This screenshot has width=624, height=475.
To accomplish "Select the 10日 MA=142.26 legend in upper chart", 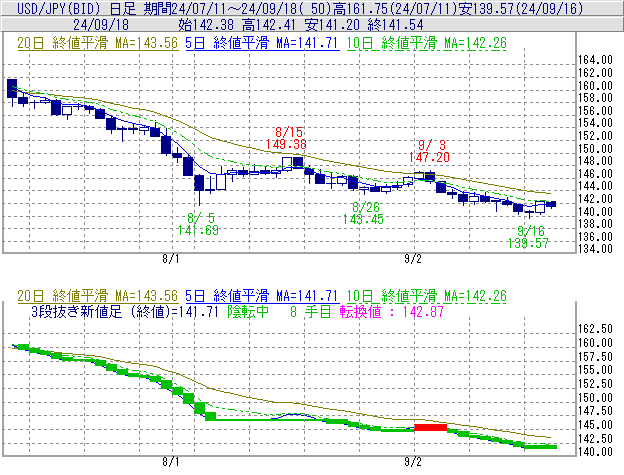I will click(x=427, y=43).
